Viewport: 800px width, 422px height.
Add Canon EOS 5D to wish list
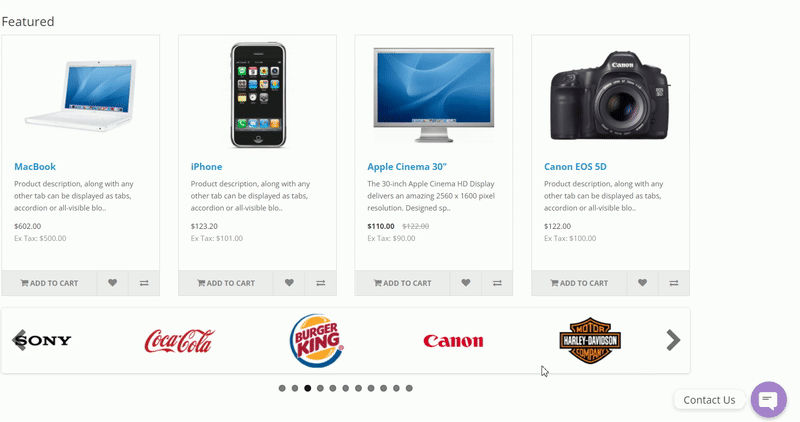point(642,283)
